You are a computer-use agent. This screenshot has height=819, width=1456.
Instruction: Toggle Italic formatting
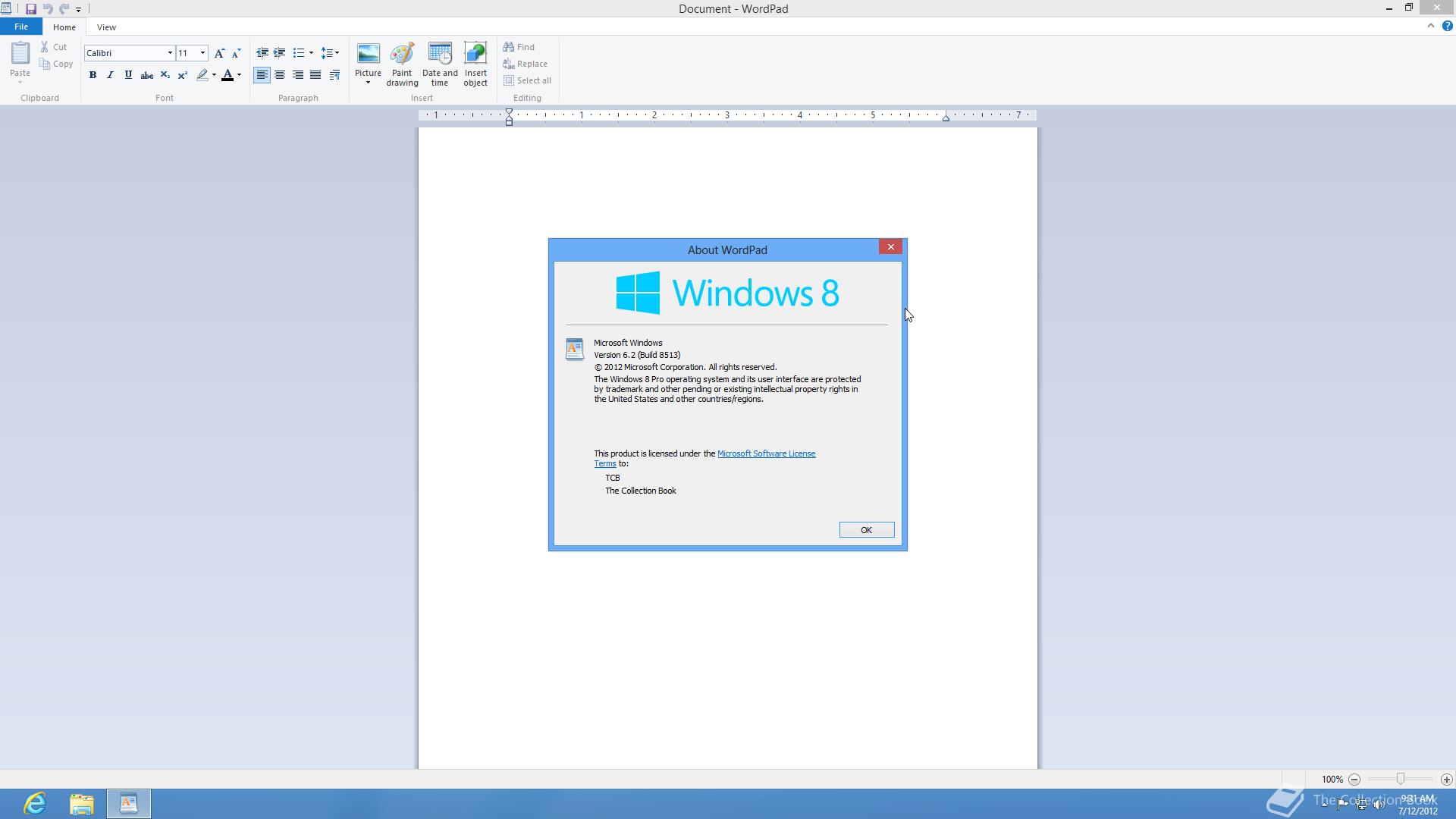(110, 75)
